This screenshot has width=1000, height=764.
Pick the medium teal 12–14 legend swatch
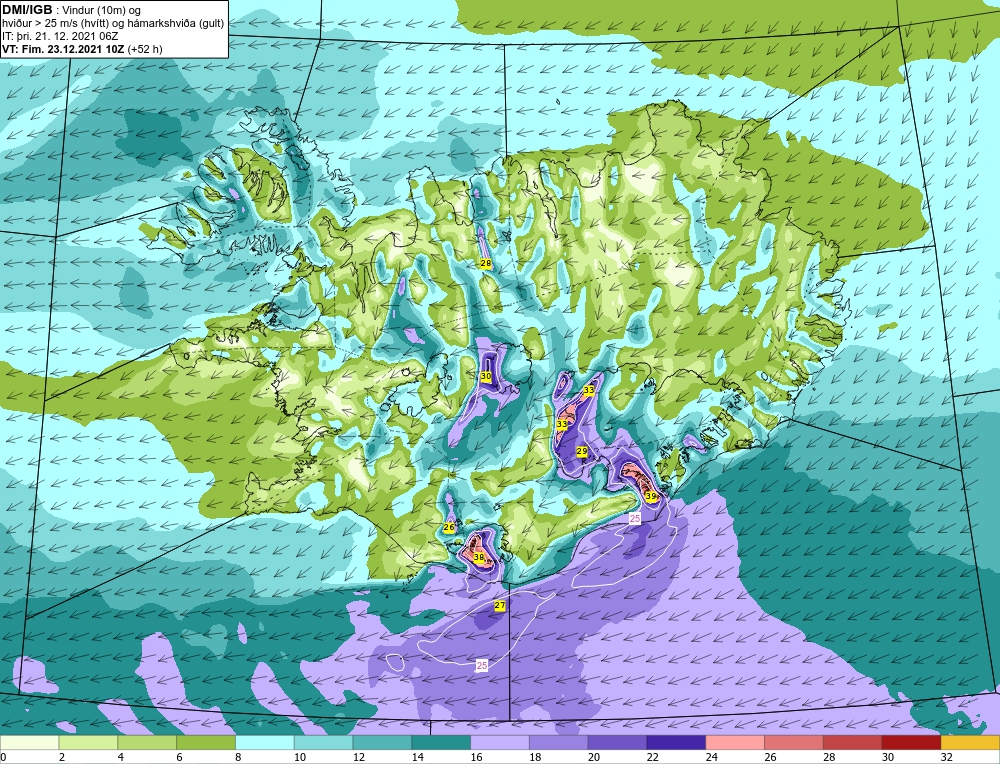[x=382, y=743]
